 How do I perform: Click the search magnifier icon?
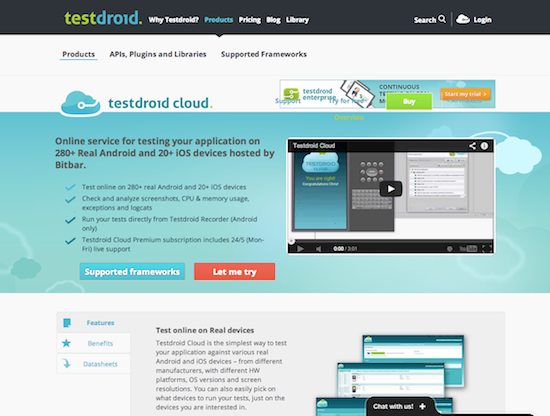[442, 19]
